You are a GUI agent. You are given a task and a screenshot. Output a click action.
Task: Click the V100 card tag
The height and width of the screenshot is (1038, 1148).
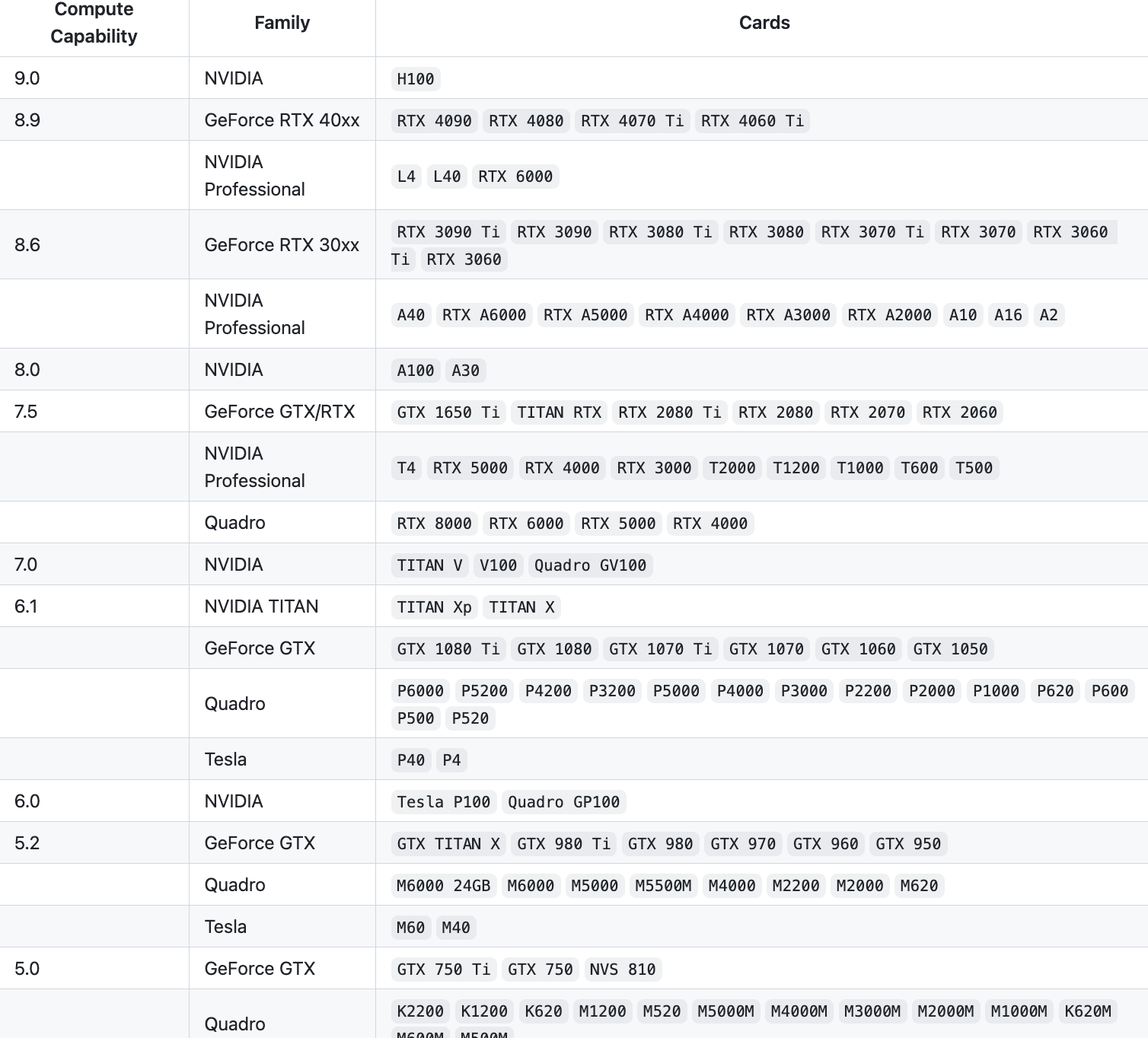pos(498,565)
